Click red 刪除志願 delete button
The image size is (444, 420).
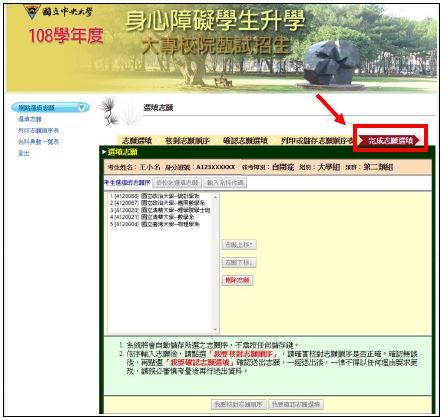pyautogui.click(x=237, y=280)
